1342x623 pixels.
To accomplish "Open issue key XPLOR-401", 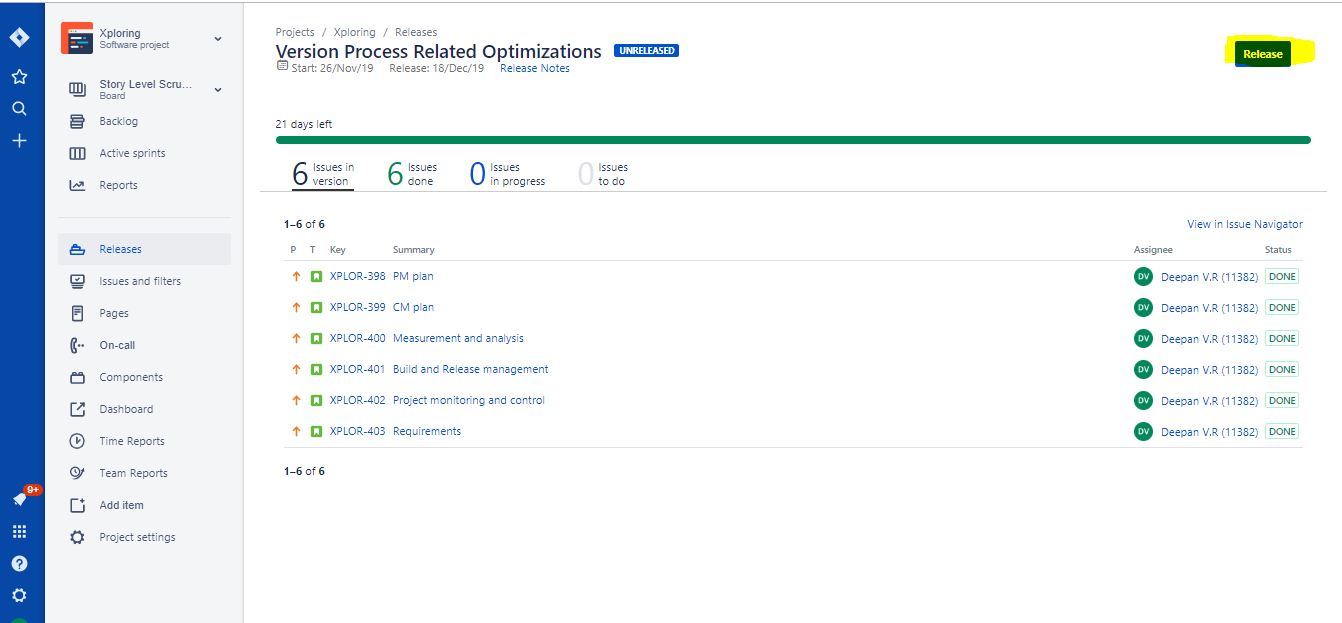I will pyautogui.click(x=357, y=369).
